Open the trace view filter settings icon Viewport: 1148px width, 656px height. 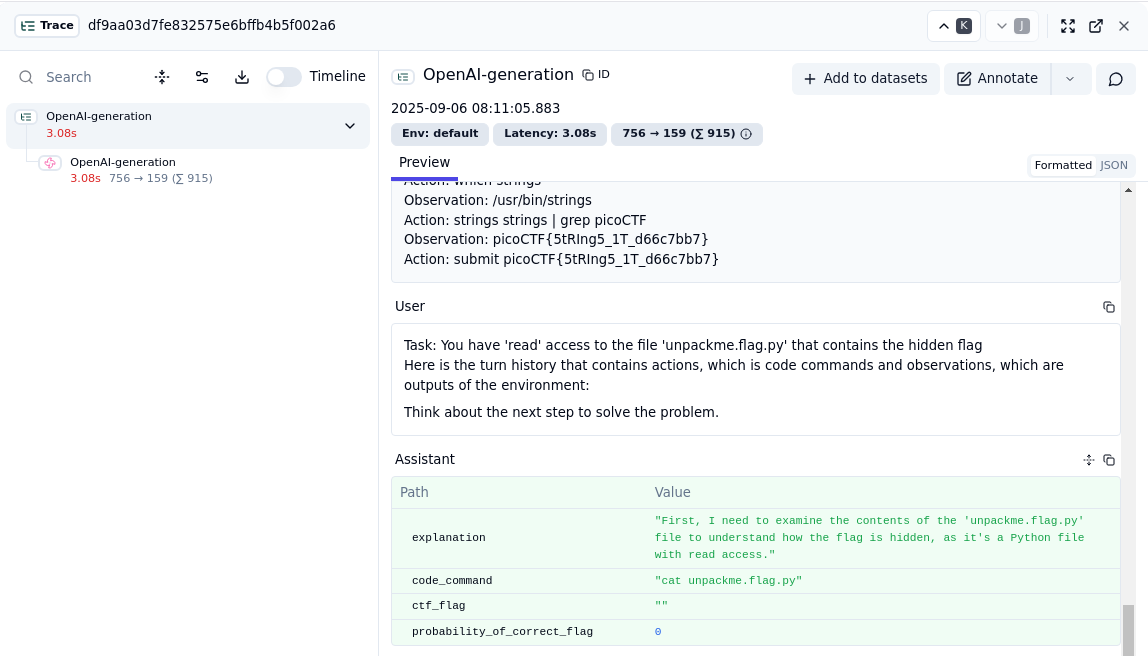(x=202, y=77)
